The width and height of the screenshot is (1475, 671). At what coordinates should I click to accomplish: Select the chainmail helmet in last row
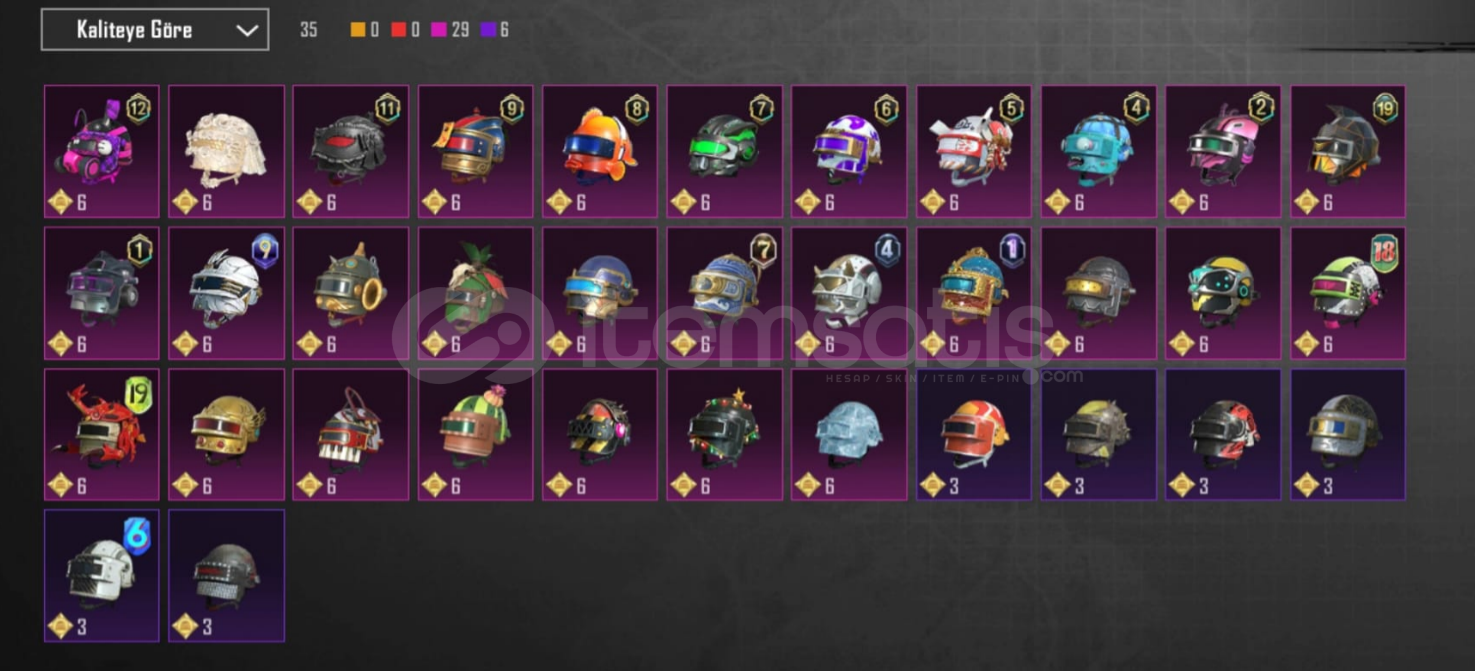pyautogui.click(x=226, y=576)
